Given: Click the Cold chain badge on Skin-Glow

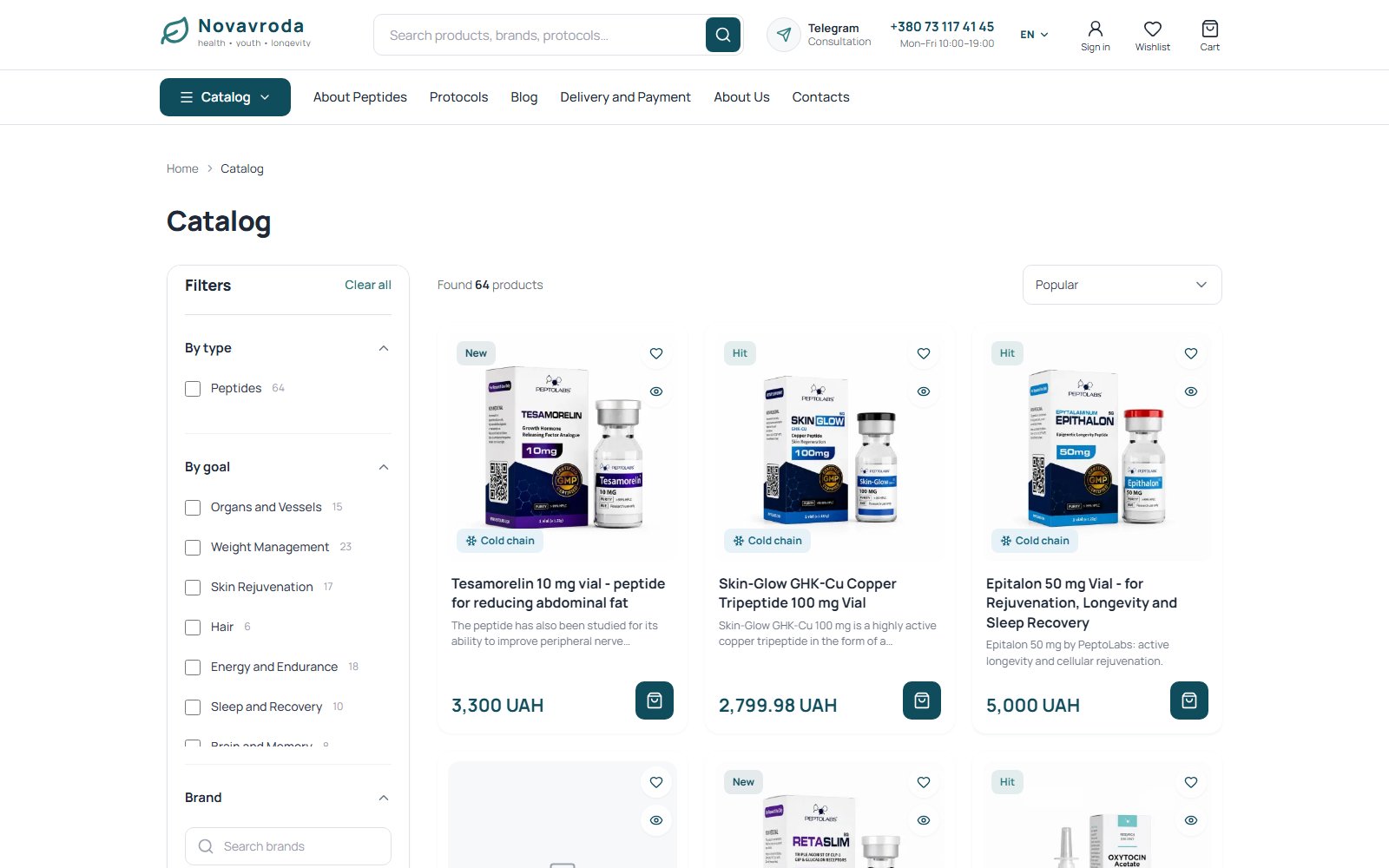Looking at the screenshot, I should 767,541.
